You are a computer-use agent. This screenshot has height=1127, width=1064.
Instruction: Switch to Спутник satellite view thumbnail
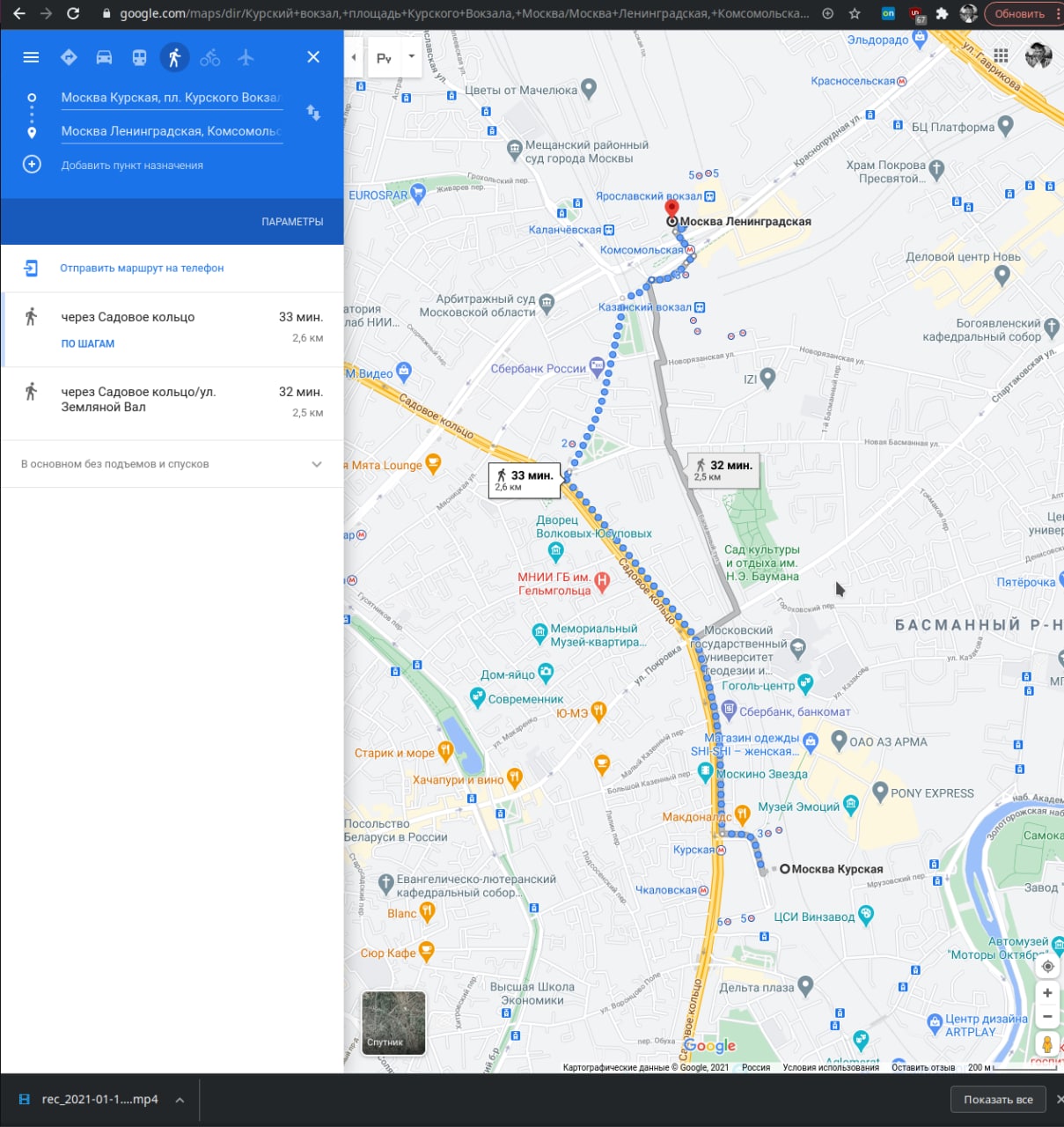click(x=393, y=1023)
